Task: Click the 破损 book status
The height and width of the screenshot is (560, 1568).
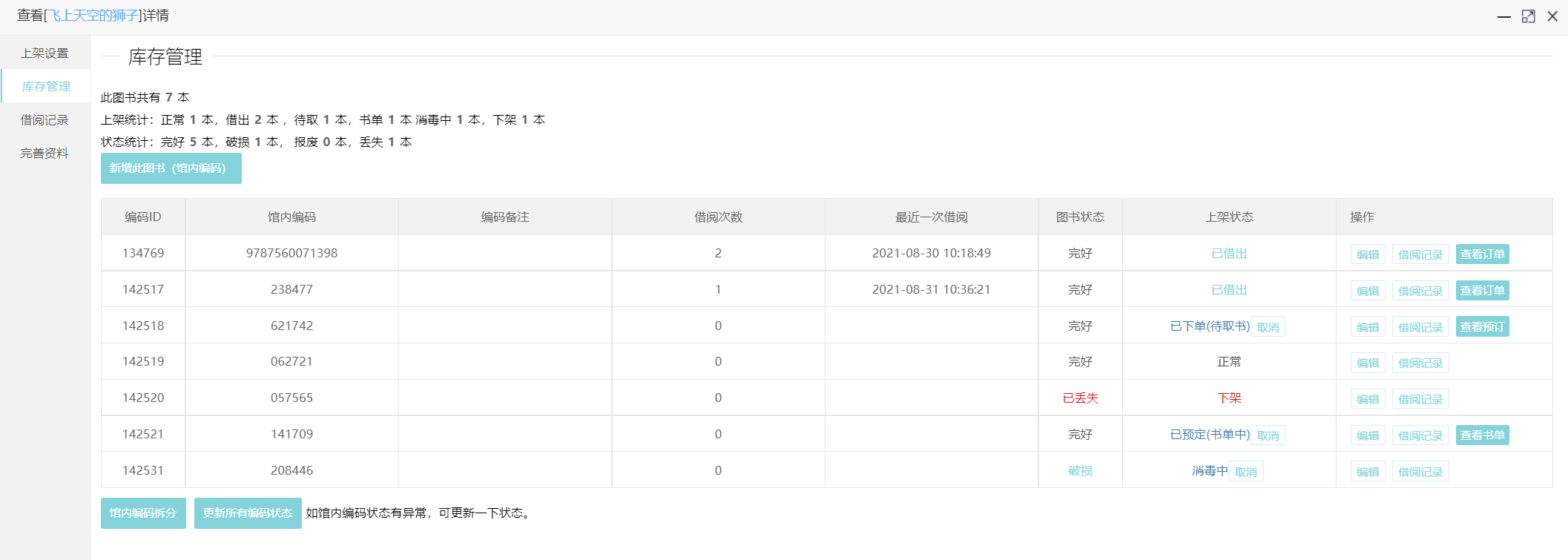Action: pyautogui.click(x=1081, y=471)
